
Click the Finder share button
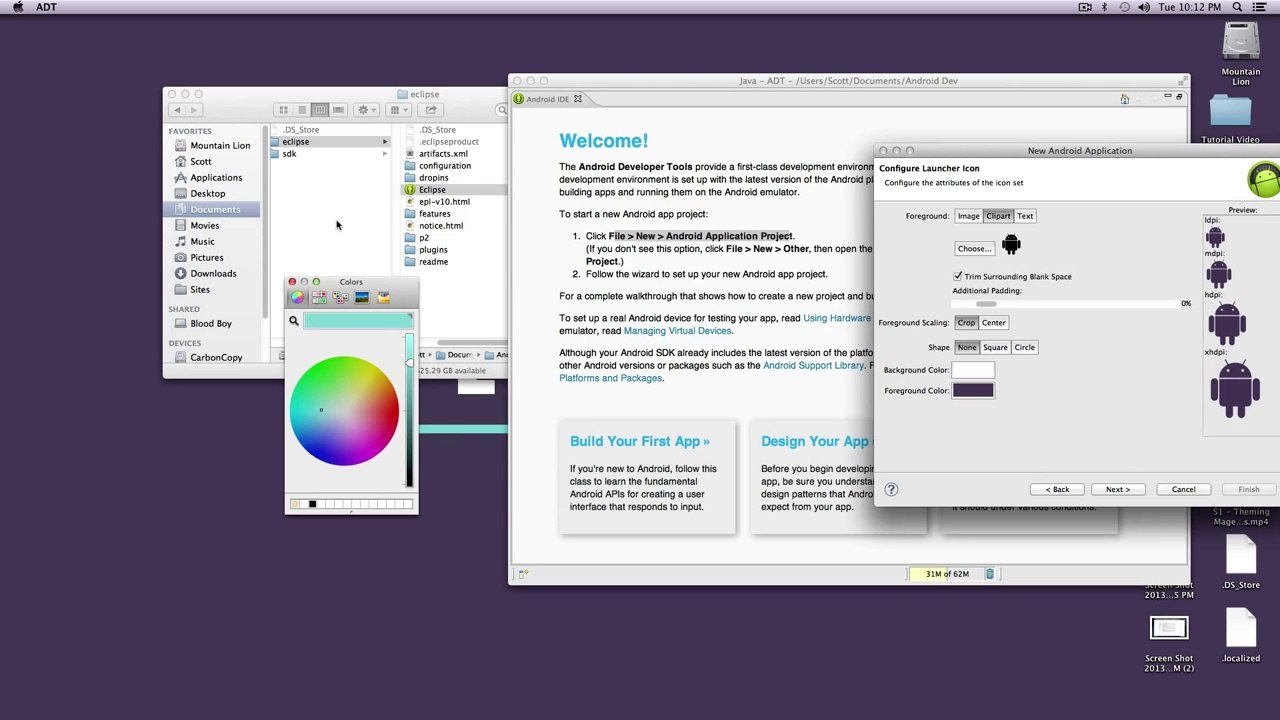pos(431,110)
